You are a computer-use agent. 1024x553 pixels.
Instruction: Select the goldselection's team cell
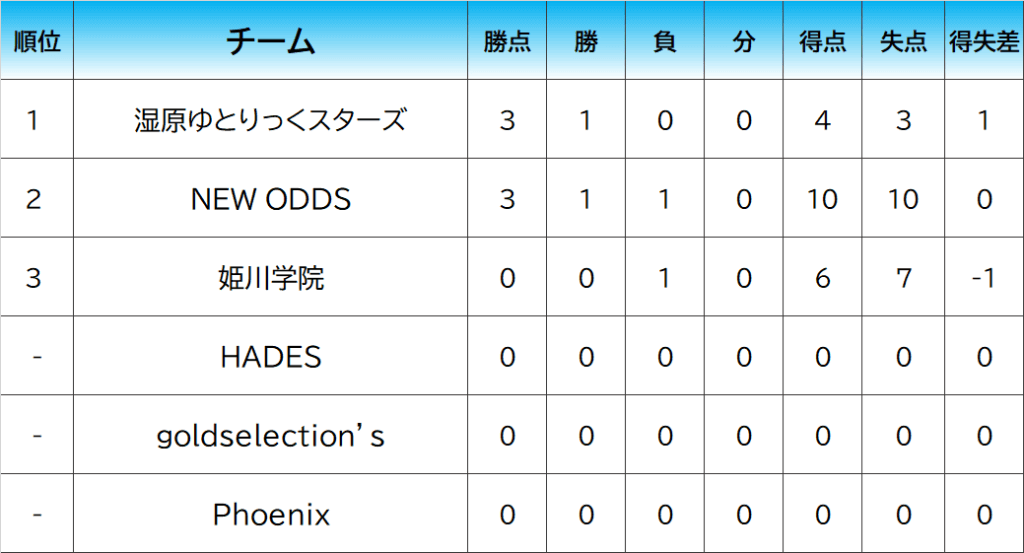[271, 436]
